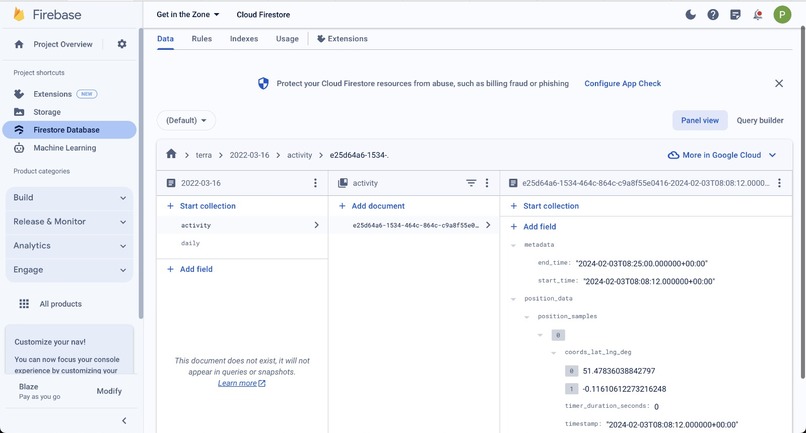Viewport: 806px width, 433px height.
Task: Open 2022-03-16 document options menu
Action: [x=316, y=183]
